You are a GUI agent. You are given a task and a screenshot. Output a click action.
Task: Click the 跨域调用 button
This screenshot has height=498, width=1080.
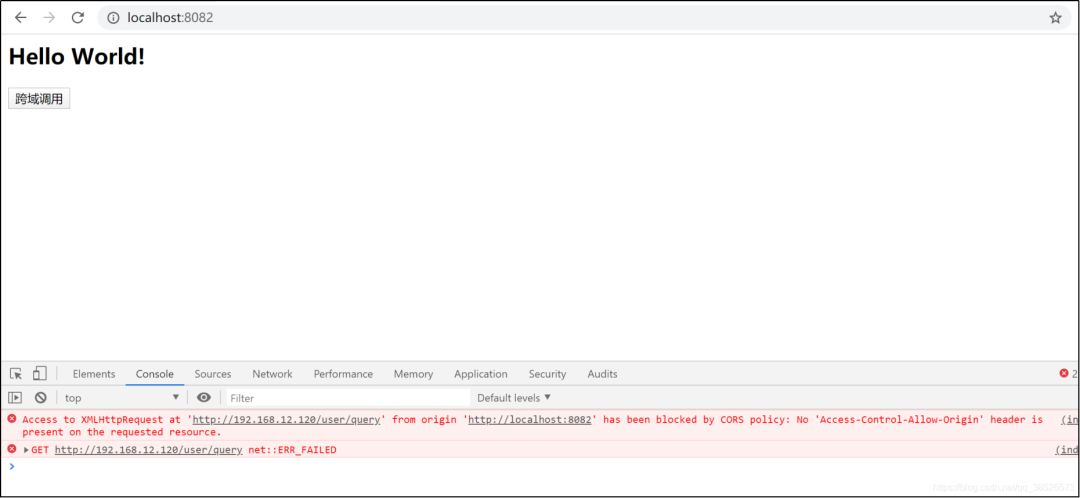(39, 99)
